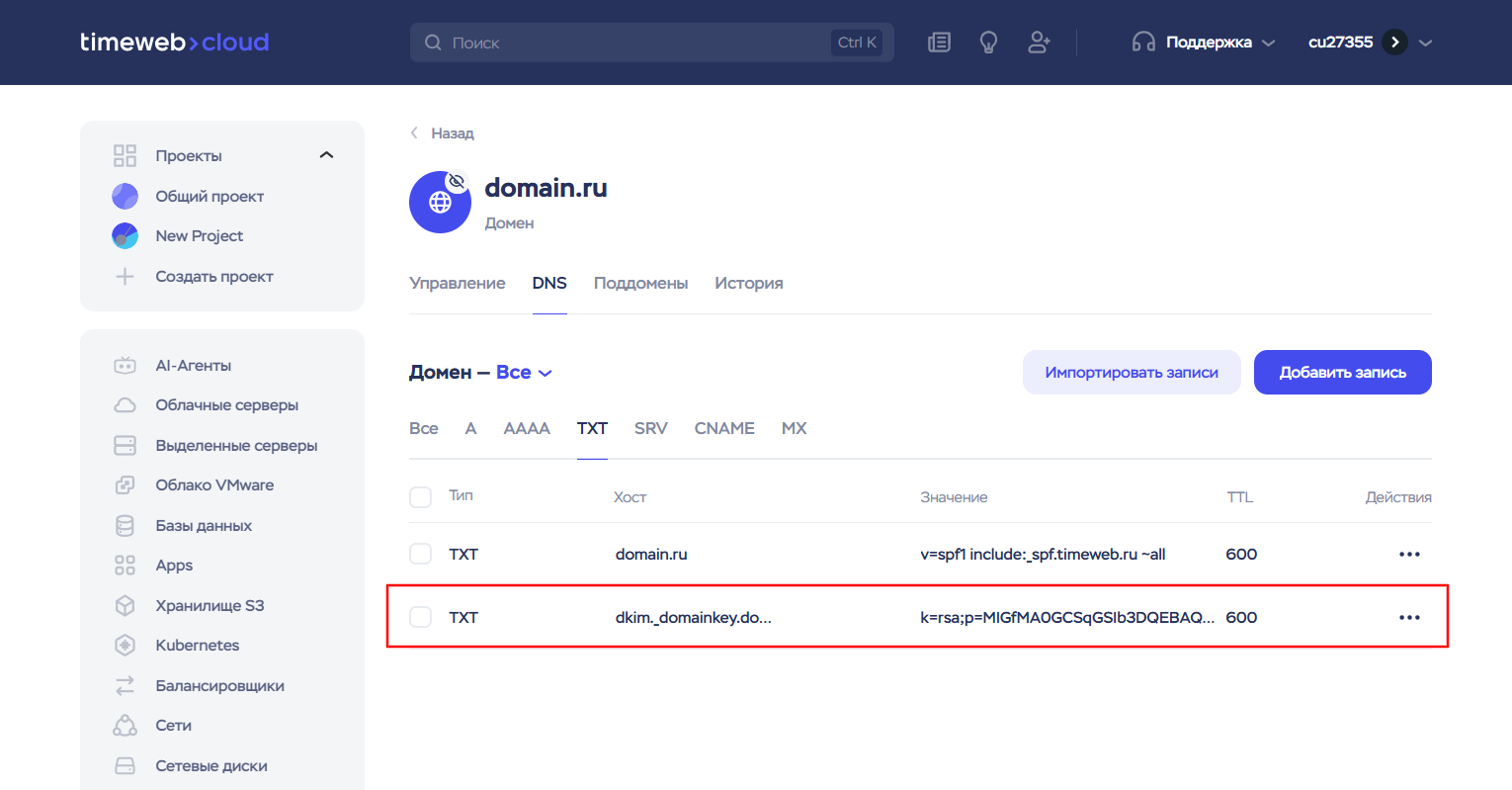Expand the Поддержка dropdown menu

click(1205, 43)
